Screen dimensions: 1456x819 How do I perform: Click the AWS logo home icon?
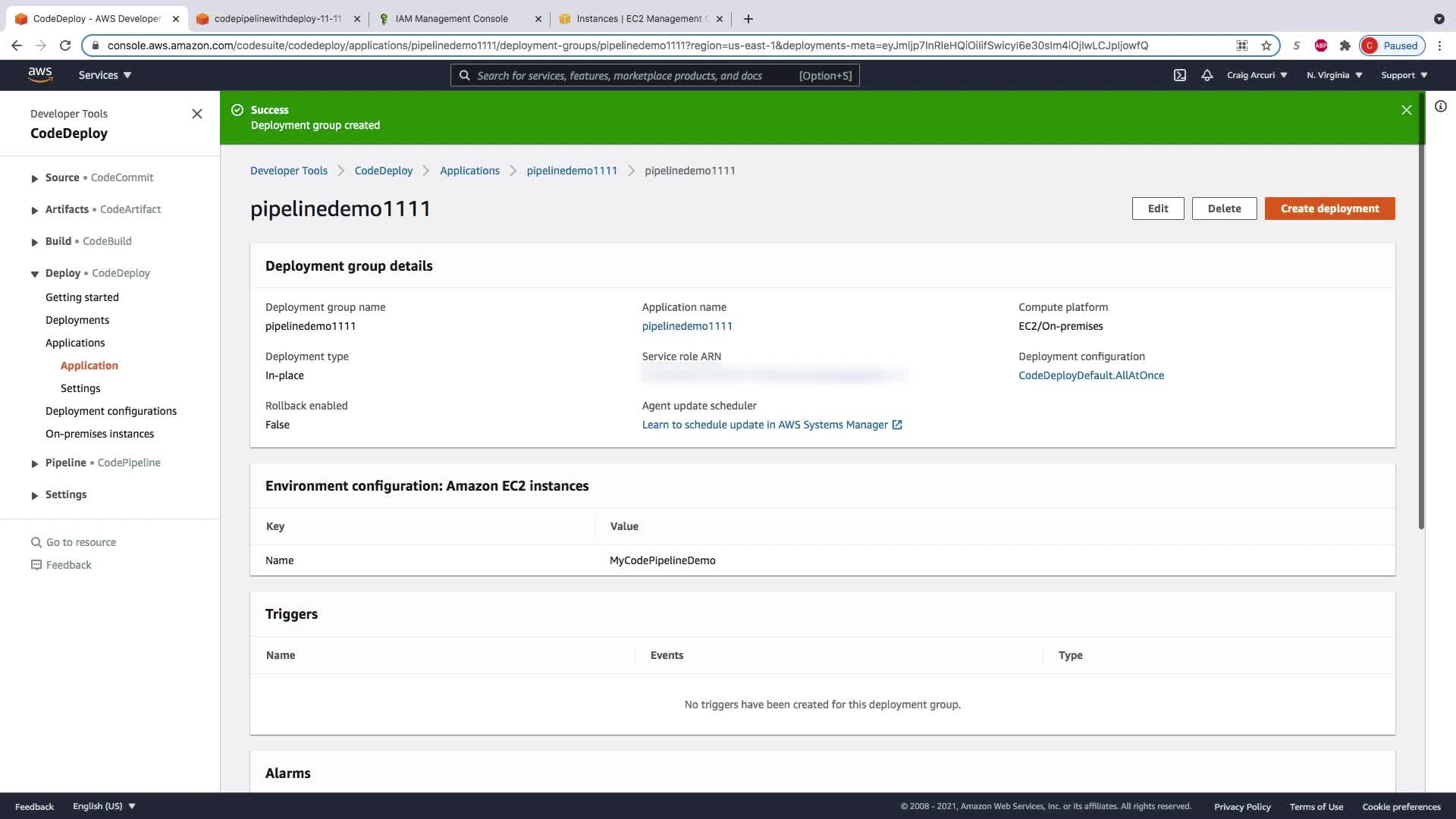(x=40, y=74)
